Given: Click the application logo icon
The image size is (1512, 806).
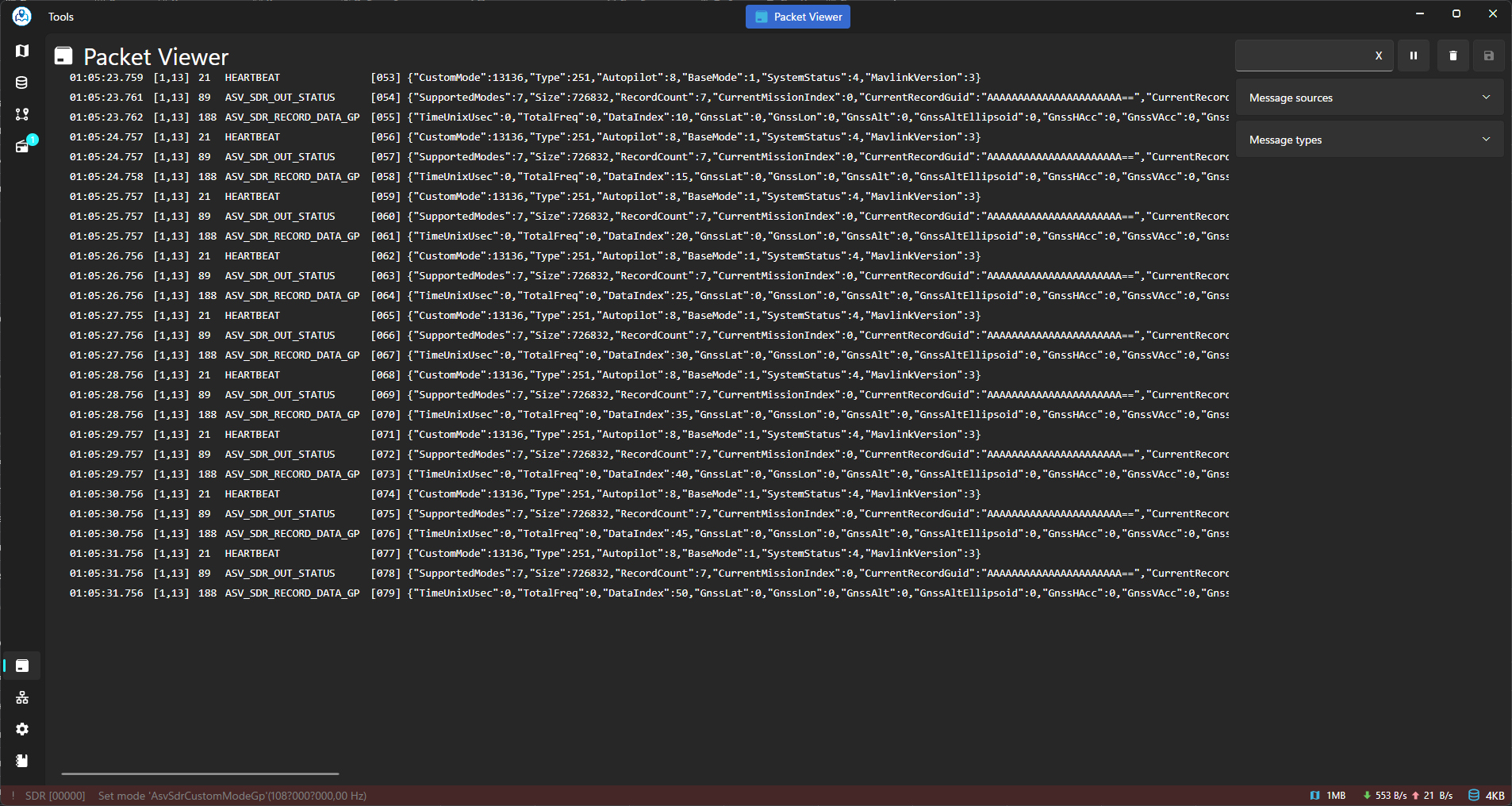Looking at the screenshot, I should (22, 16).
